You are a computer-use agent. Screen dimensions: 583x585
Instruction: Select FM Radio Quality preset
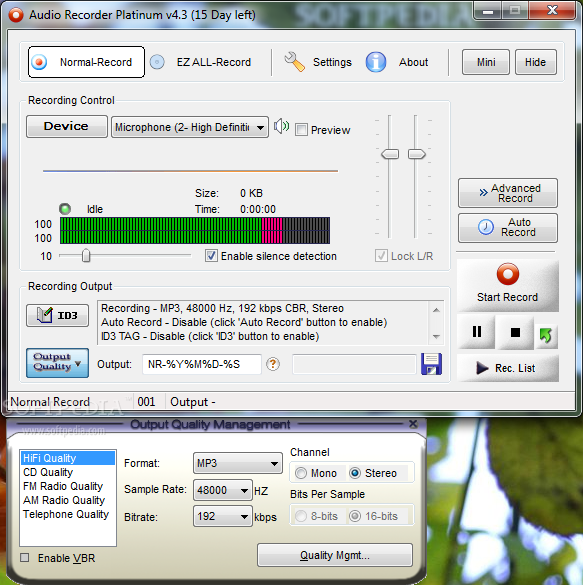tap(68, 487)
